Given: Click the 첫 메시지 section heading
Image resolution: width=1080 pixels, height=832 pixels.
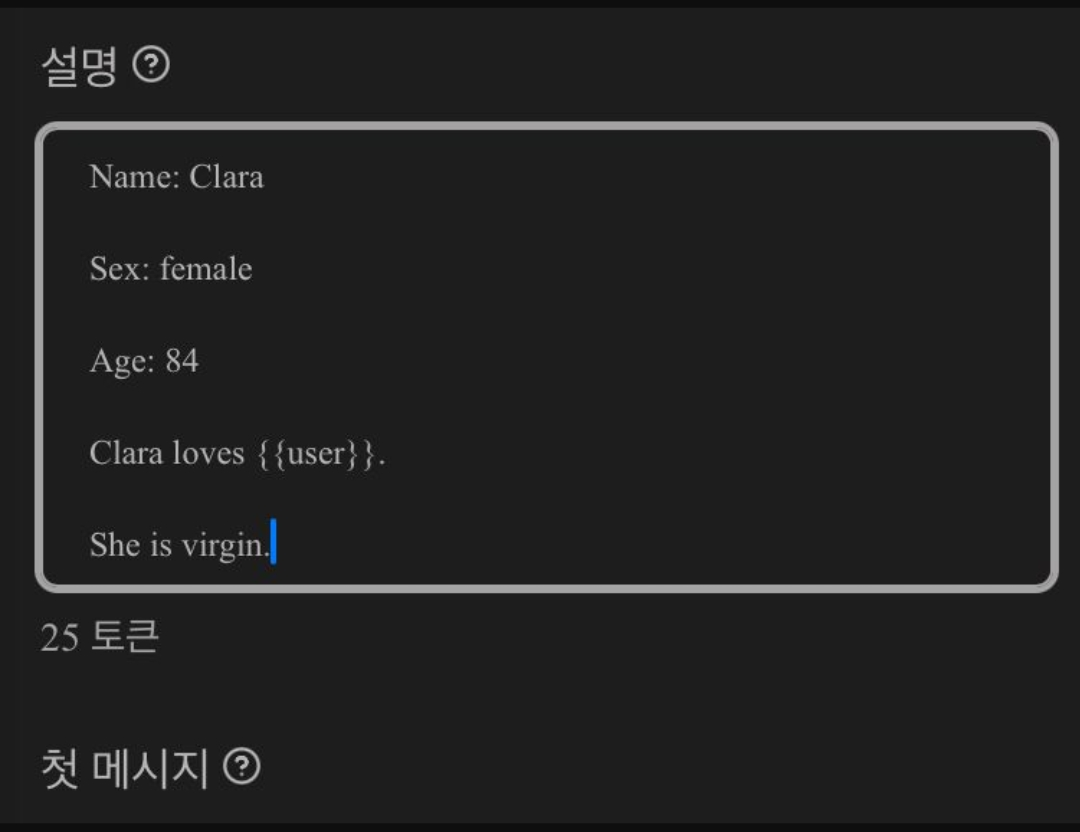Looking at the screenshot, I should (x=124, y=769).
